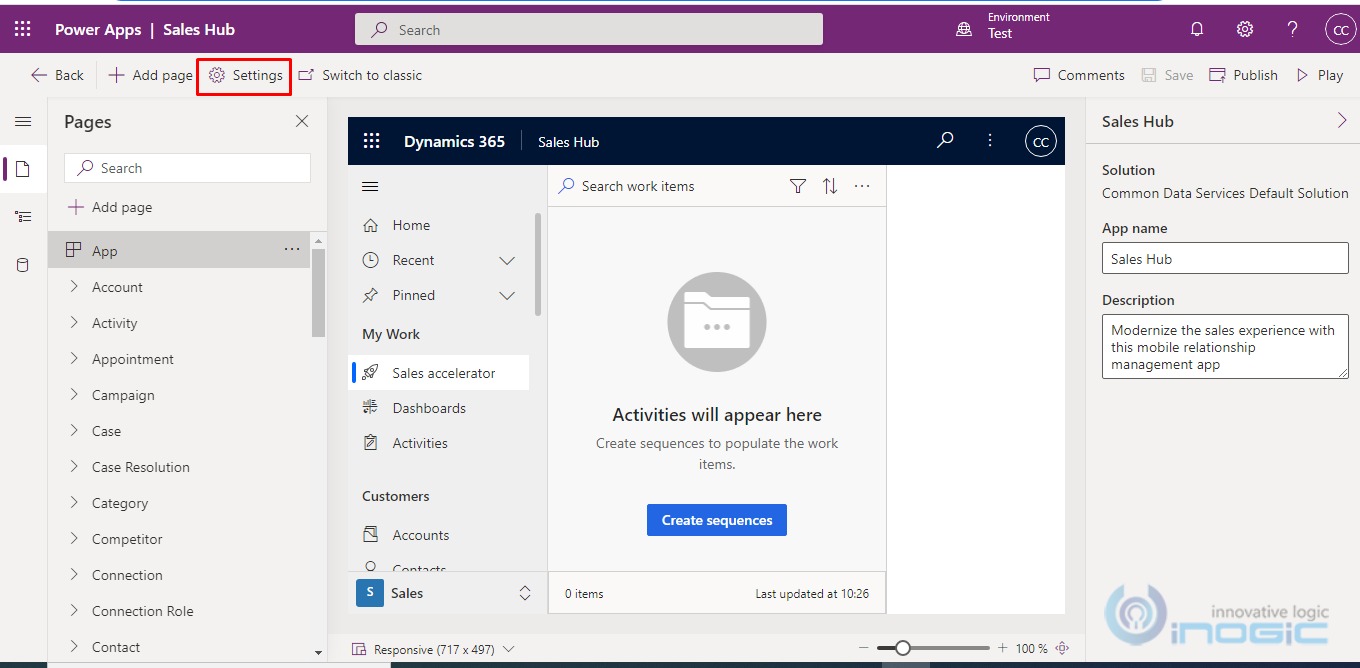The image size is (1360, 668).
Task: Play the app preview
Action: click(x=1319, y=75)
